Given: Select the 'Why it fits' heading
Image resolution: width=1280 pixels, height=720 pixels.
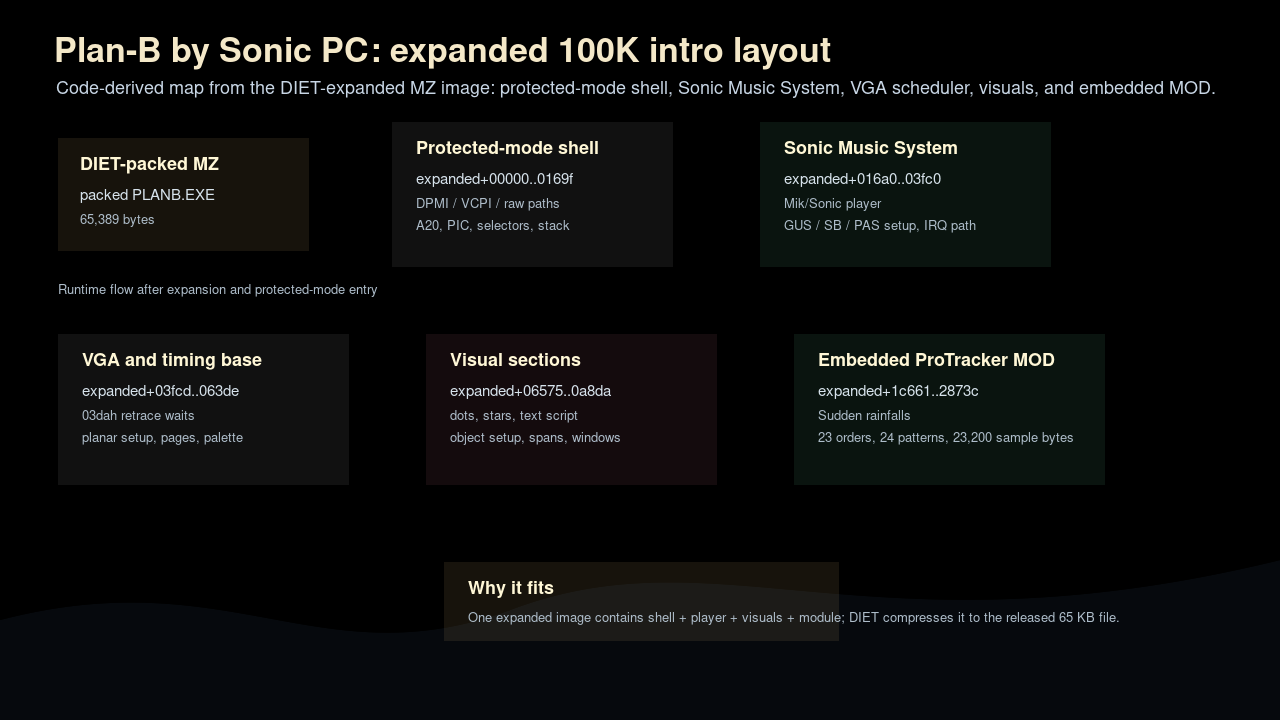Looking at the screenshot, I should pos(511,588).
